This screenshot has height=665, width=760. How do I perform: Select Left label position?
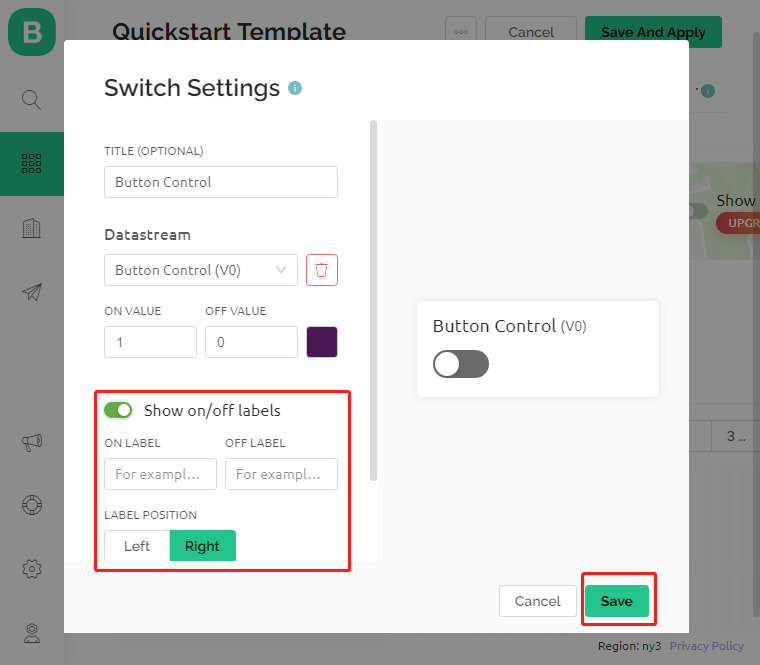(137, 546)
